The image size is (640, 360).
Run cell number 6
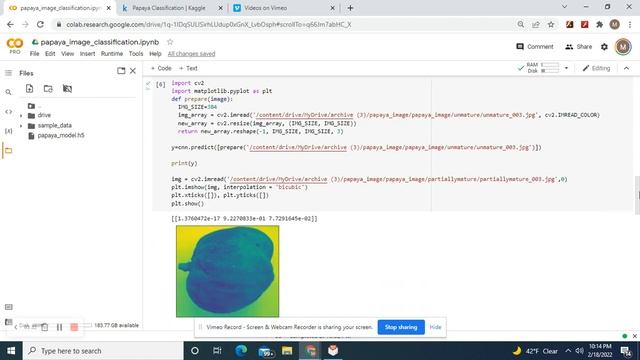click(x=161, y=84)
